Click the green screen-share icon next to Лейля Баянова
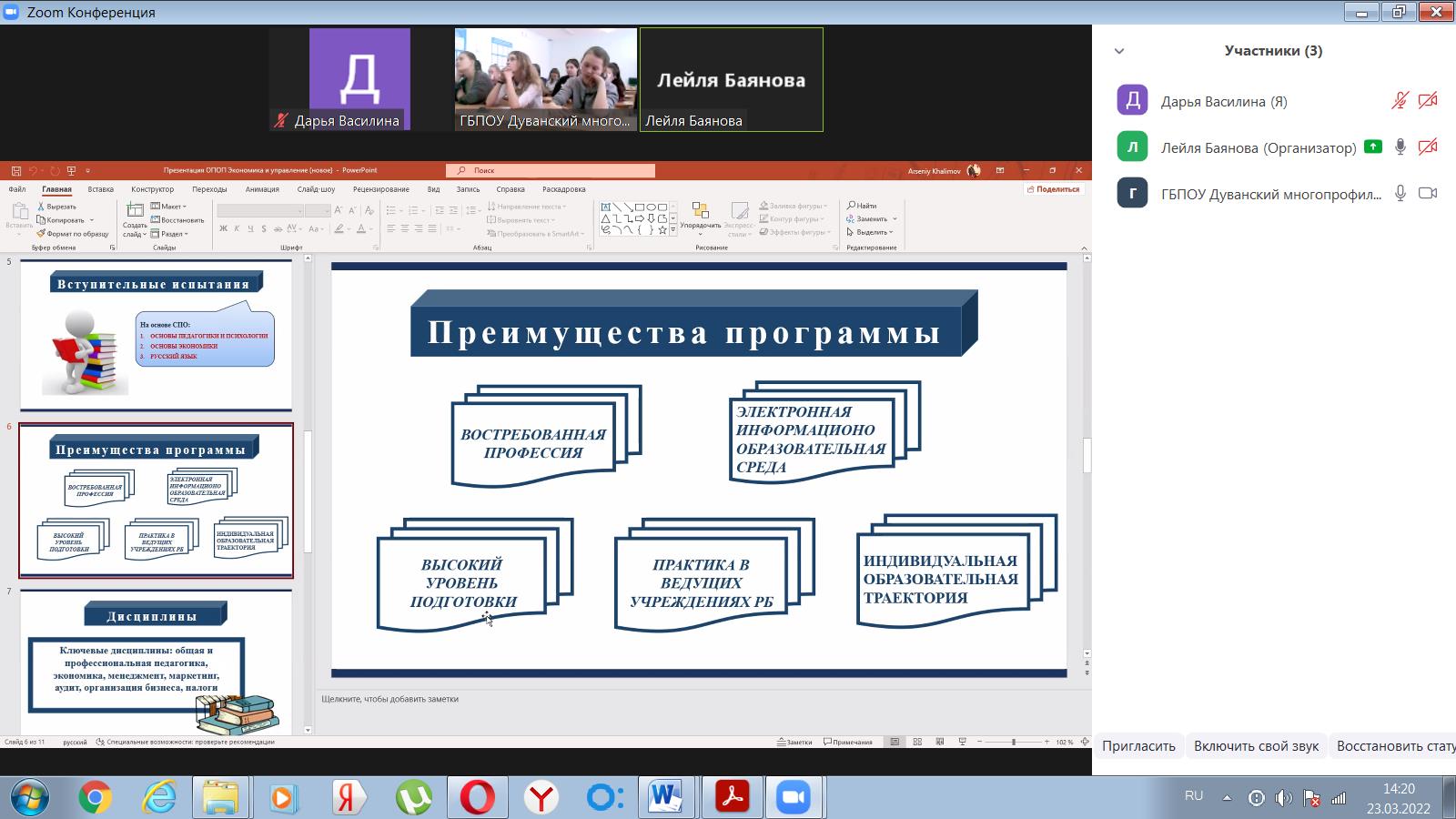1456x819 pixels. [x=1373, y=147]
